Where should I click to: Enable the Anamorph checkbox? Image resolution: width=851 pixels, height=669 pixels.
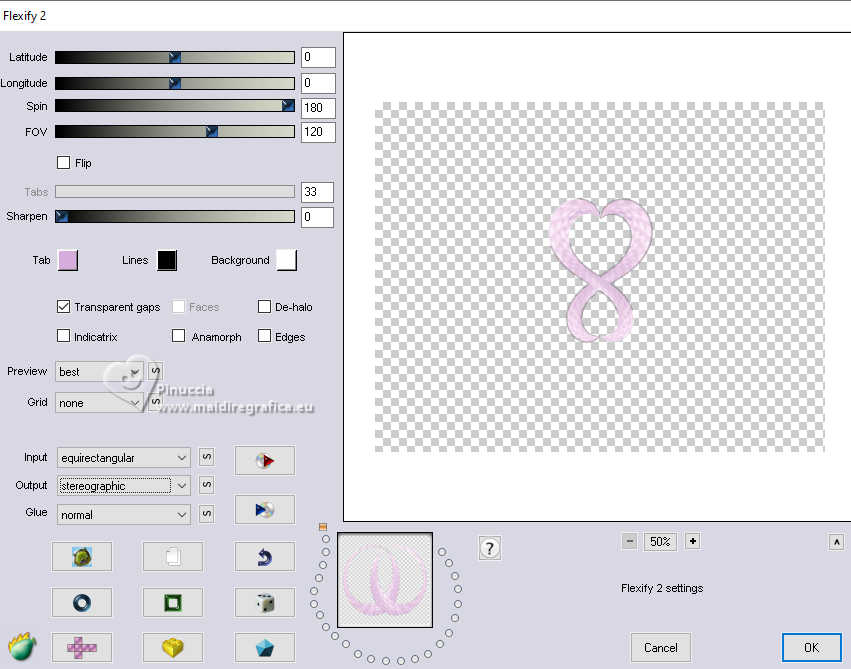pyautogui.click(x=179, y=336)
